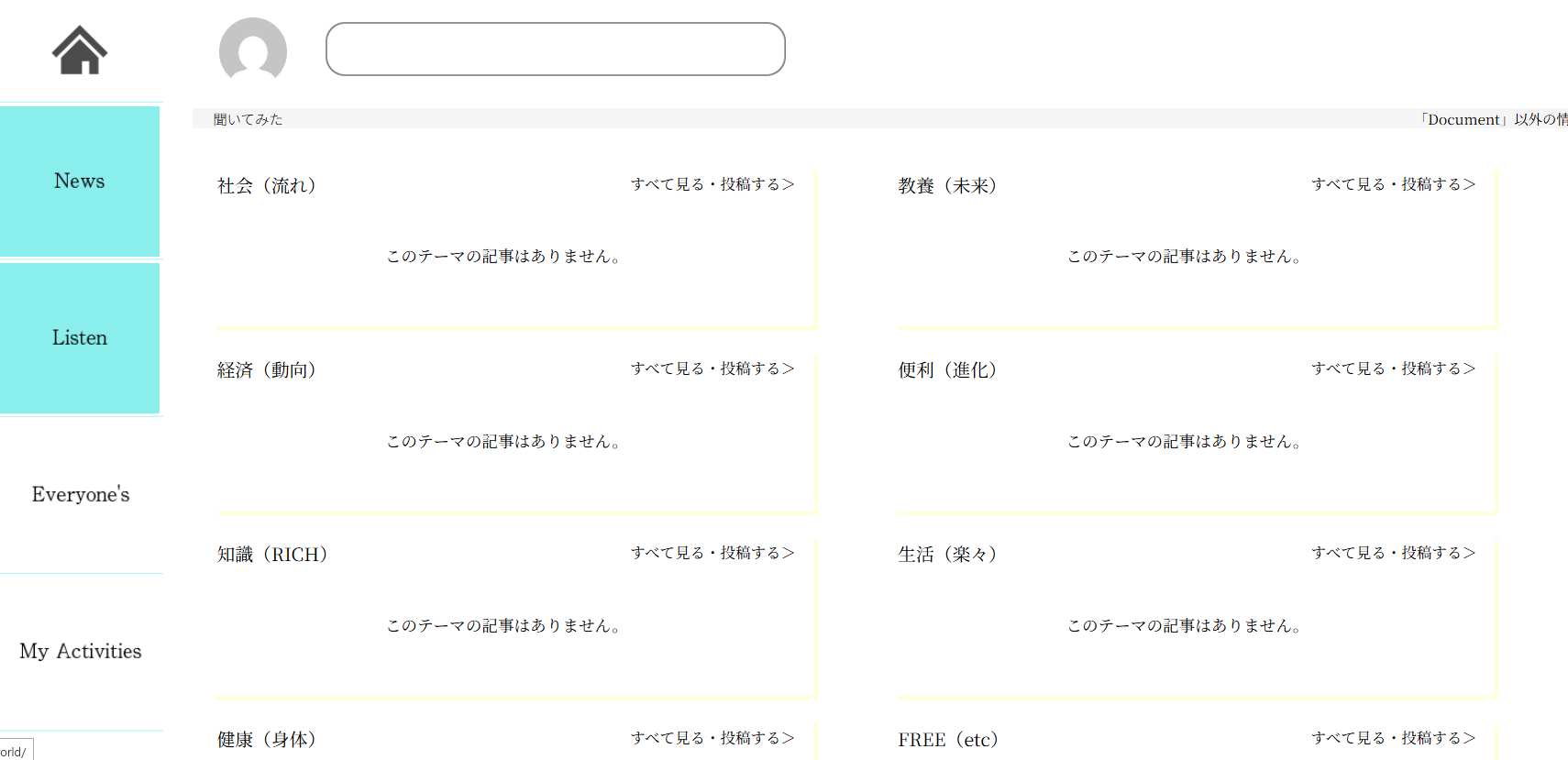Image resolution: width=1568 pixels, height=760 pixels.
Task: Click the 教養（未来） section heading
Action: 949,186
